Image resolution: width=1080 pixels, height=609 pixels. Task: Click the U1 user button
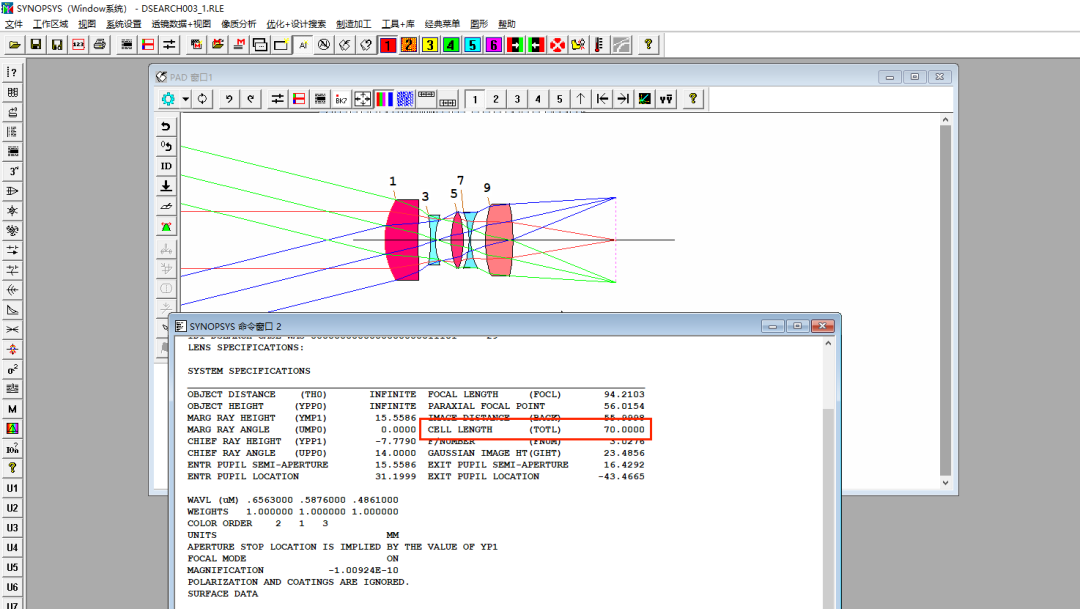[x=12, y=488]
